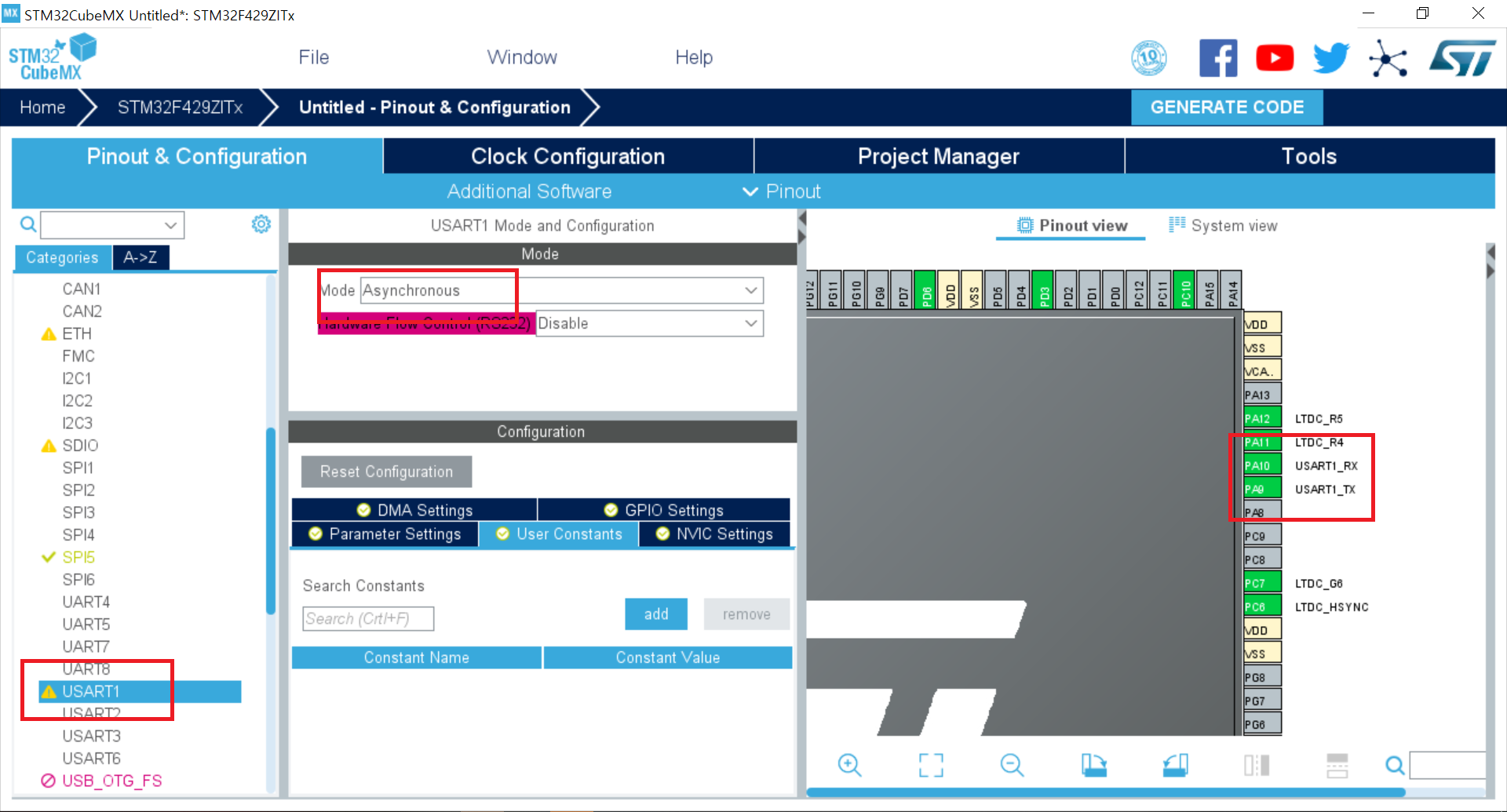The width and height of the screenshot is (1507, 812).
Task: Zoom in on the chip pinout
Action: click(849, 764)
